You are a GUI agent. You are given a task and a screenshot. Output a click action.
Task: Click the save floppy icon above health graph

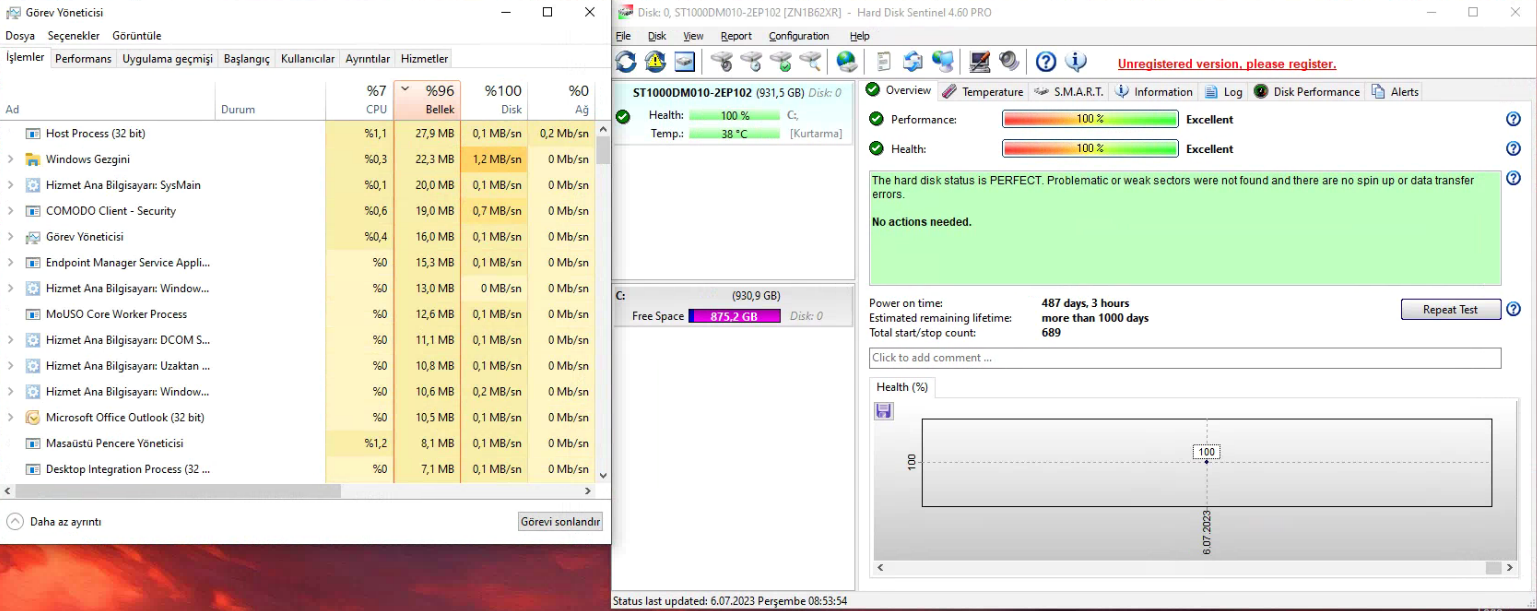click(883, 411)
